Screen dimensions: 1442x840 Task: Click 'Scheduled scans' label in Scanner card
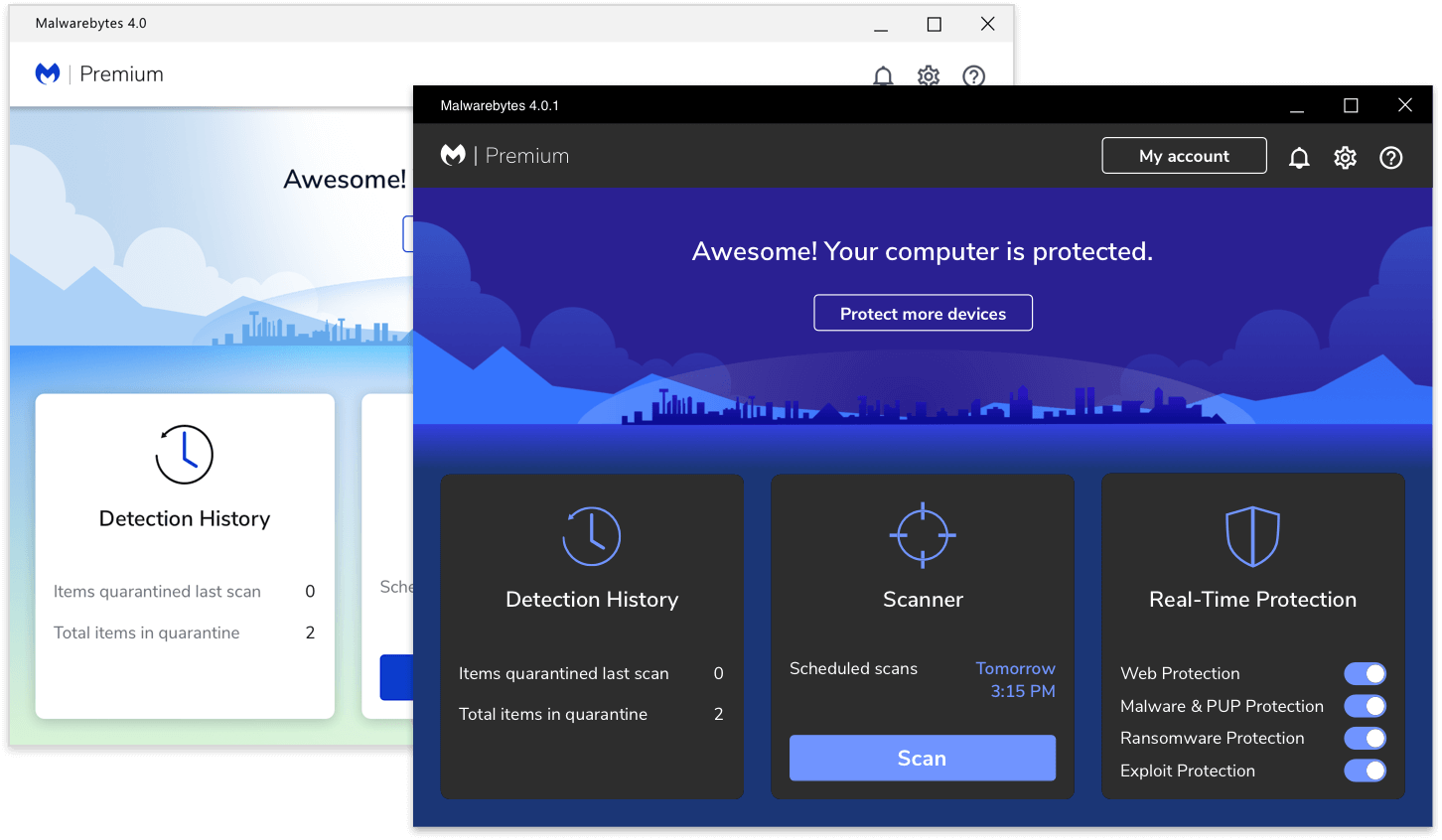tap(853, 668)
